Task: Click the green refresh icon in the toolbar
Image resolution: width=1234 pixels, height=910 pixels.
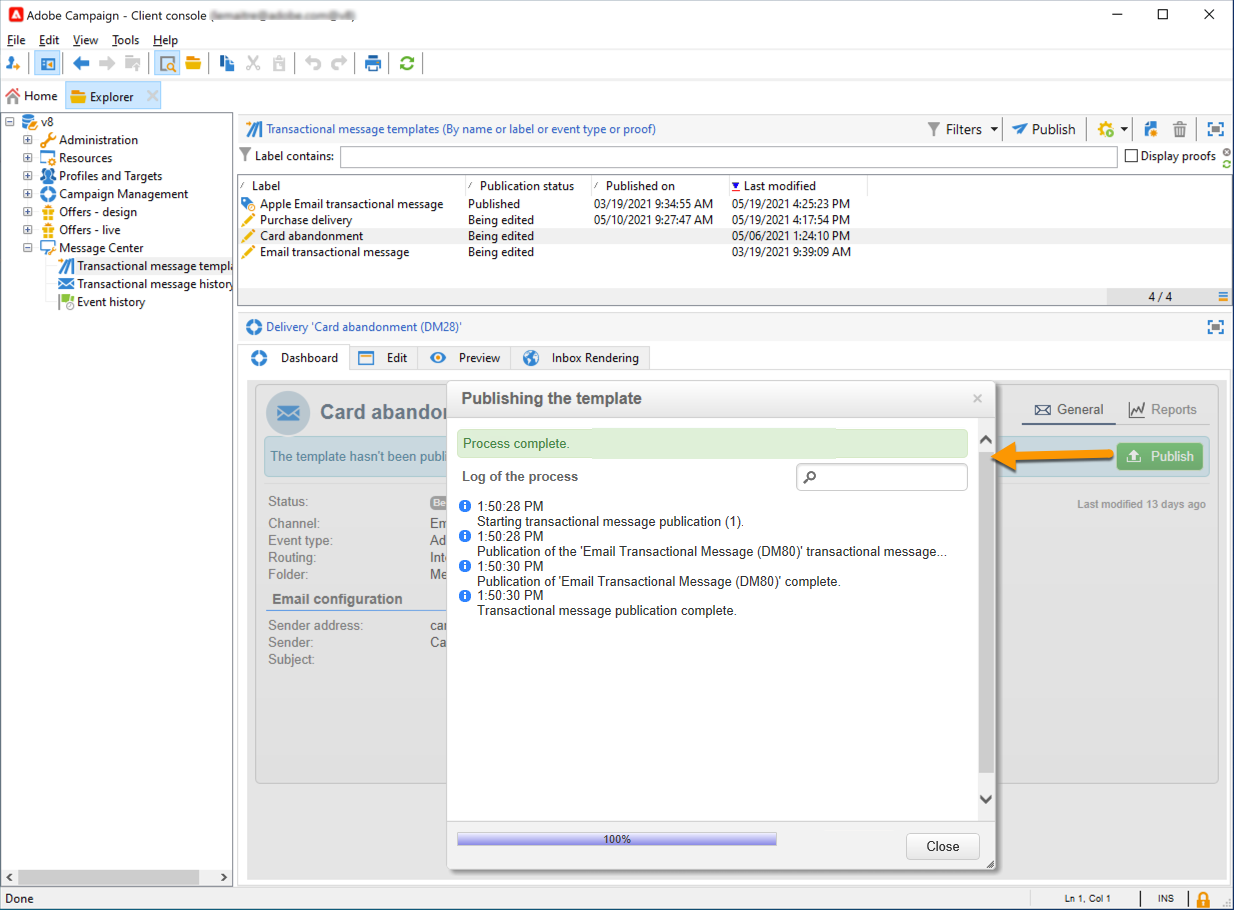Action: pyautogui.click(x=406, y=63)
